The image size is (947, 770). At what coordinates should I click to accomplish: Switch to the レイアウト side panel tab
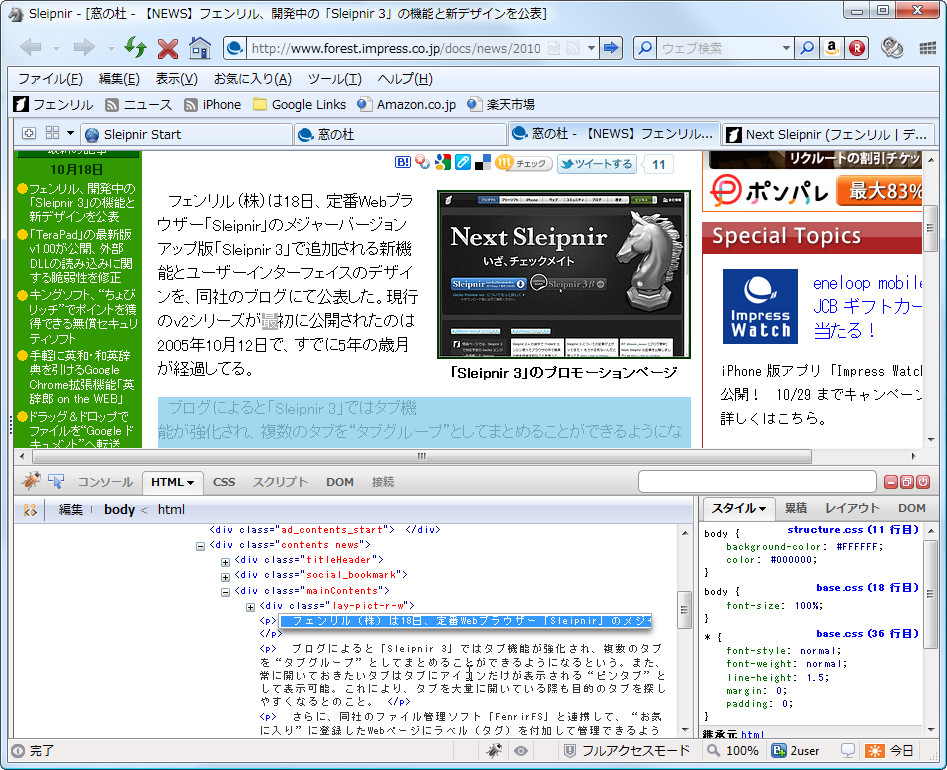coord(852,509)
